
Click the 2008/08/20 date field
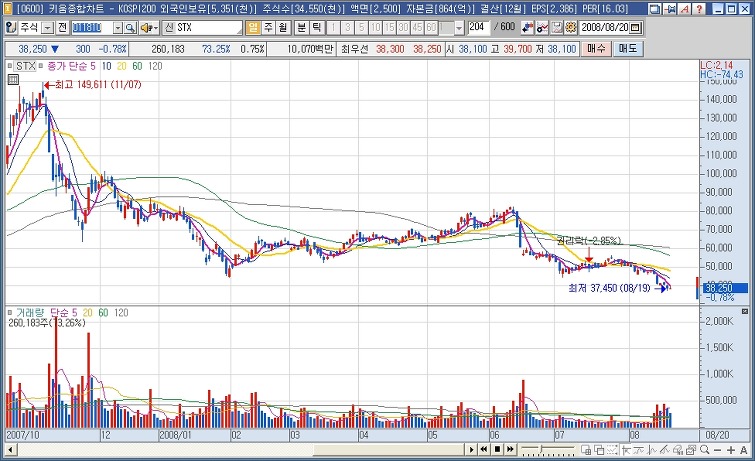(605, 27)
